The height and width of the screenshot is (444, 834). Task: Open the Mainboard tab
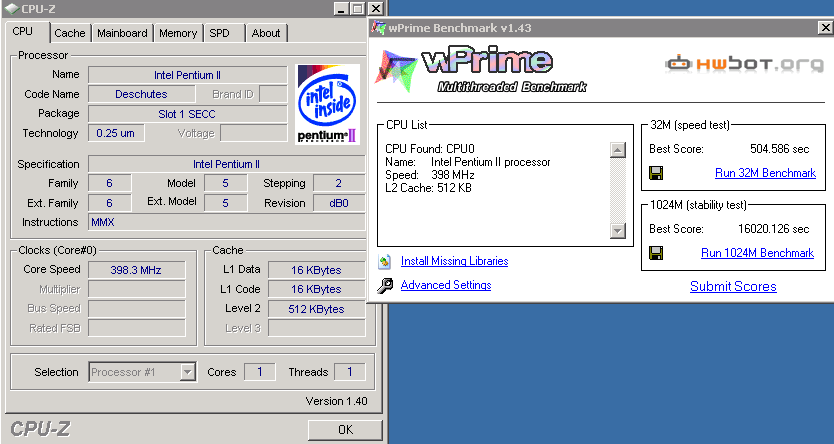[122, 33]
